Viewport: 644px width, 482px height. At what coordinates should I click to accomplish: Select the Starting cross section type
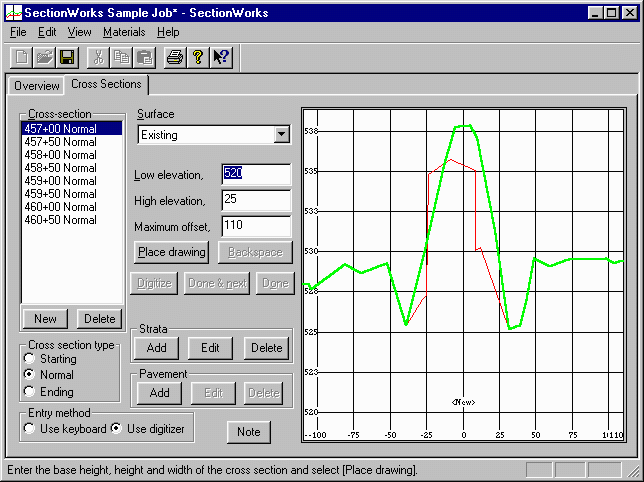point(33,359)
